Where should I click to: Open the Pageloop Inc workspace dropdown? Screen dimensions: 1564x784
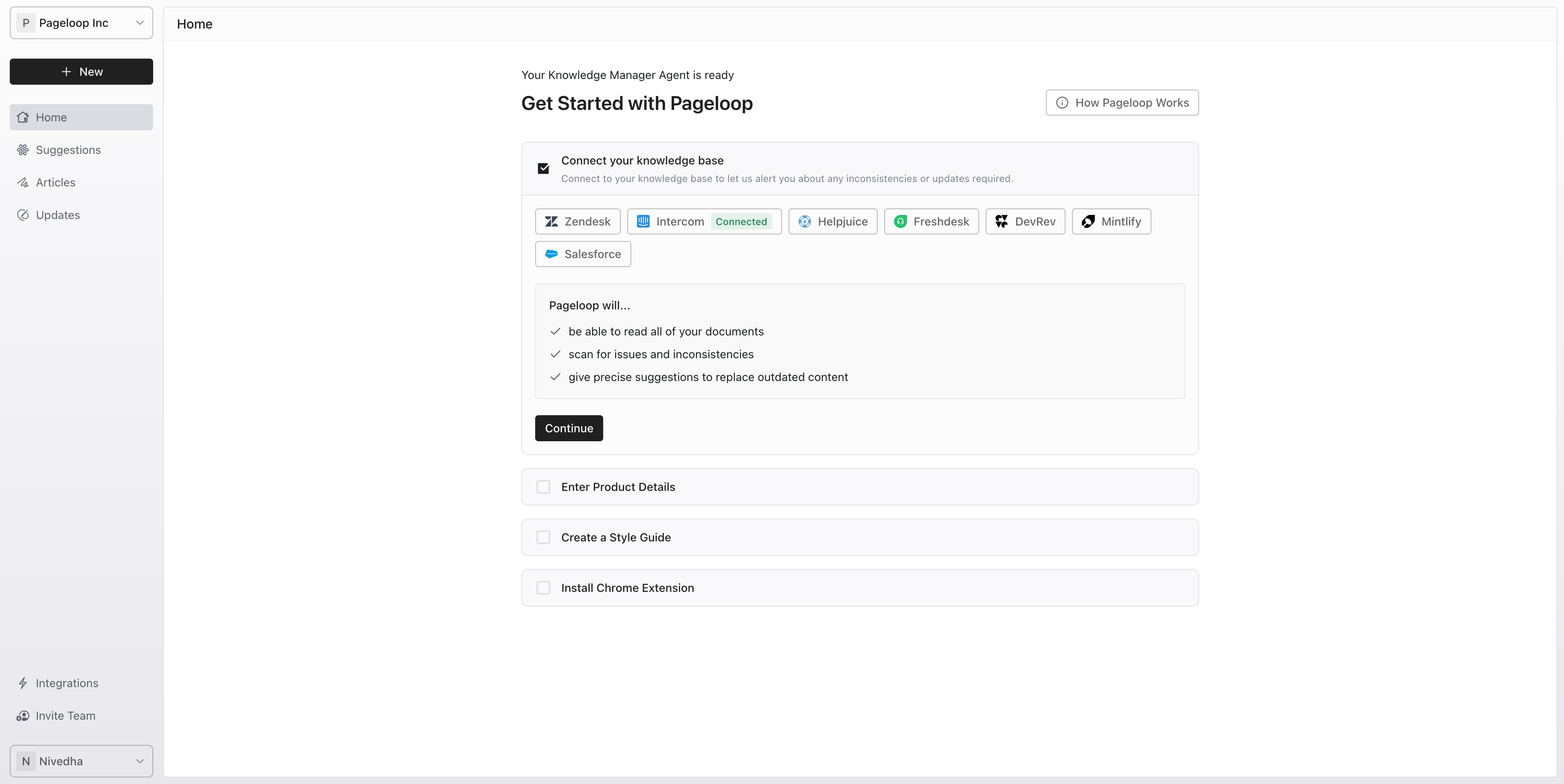click(x=81, y=23)
